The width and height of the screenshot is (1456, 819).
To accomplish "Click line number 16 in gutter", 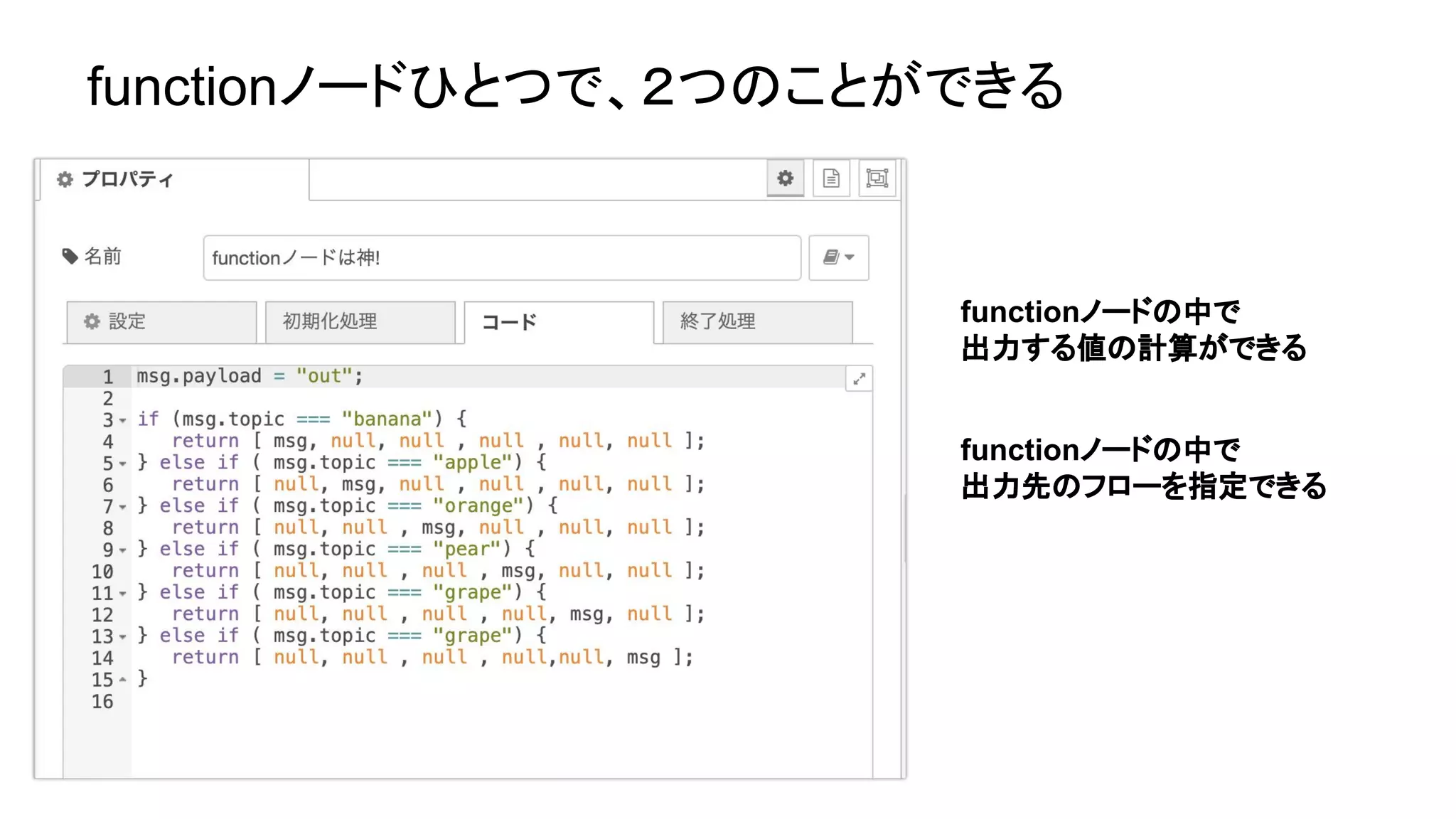I will 102,702.
